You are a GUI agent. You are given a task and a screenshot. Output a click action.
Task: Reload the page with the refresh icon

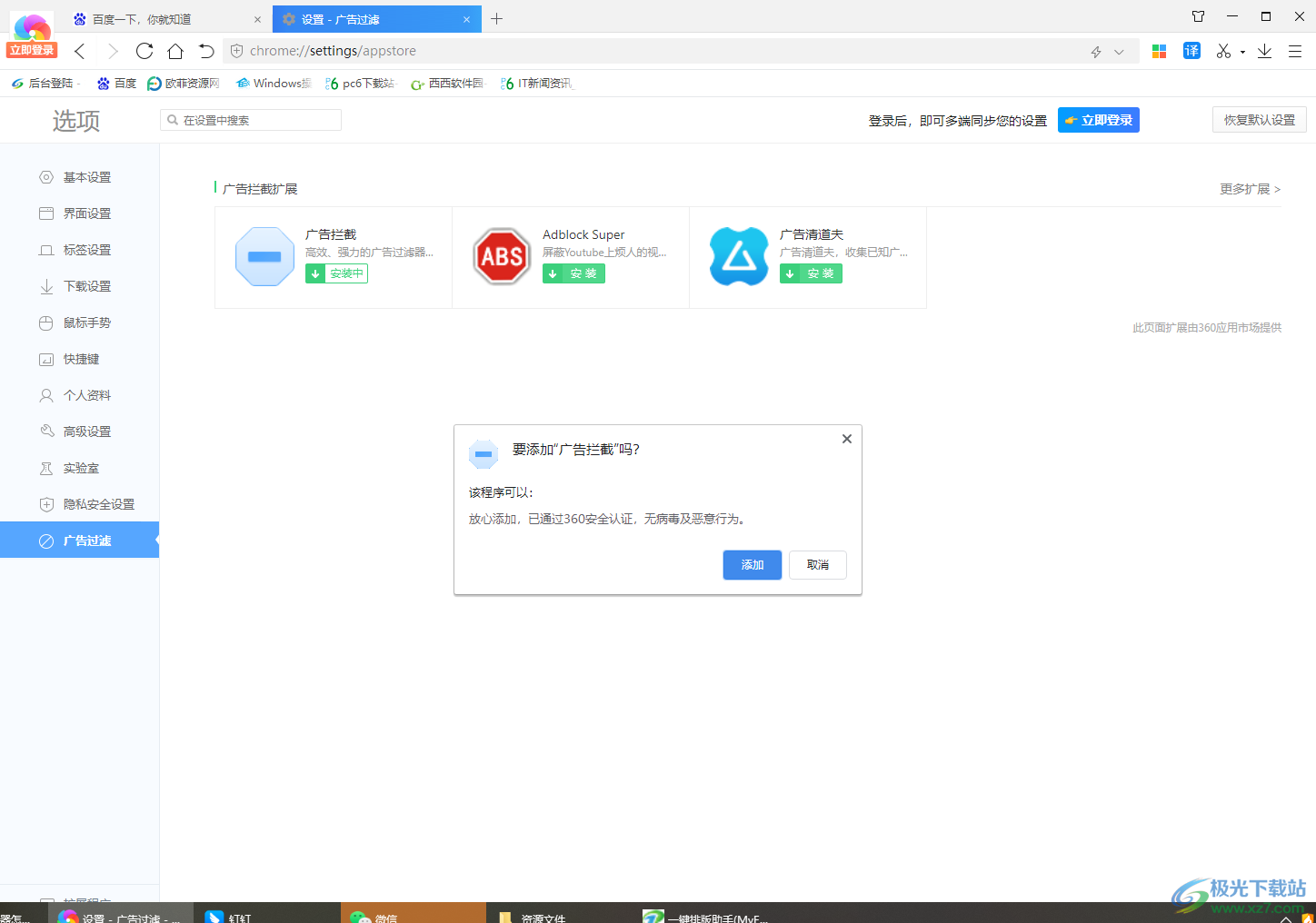[x=145, y=51]
